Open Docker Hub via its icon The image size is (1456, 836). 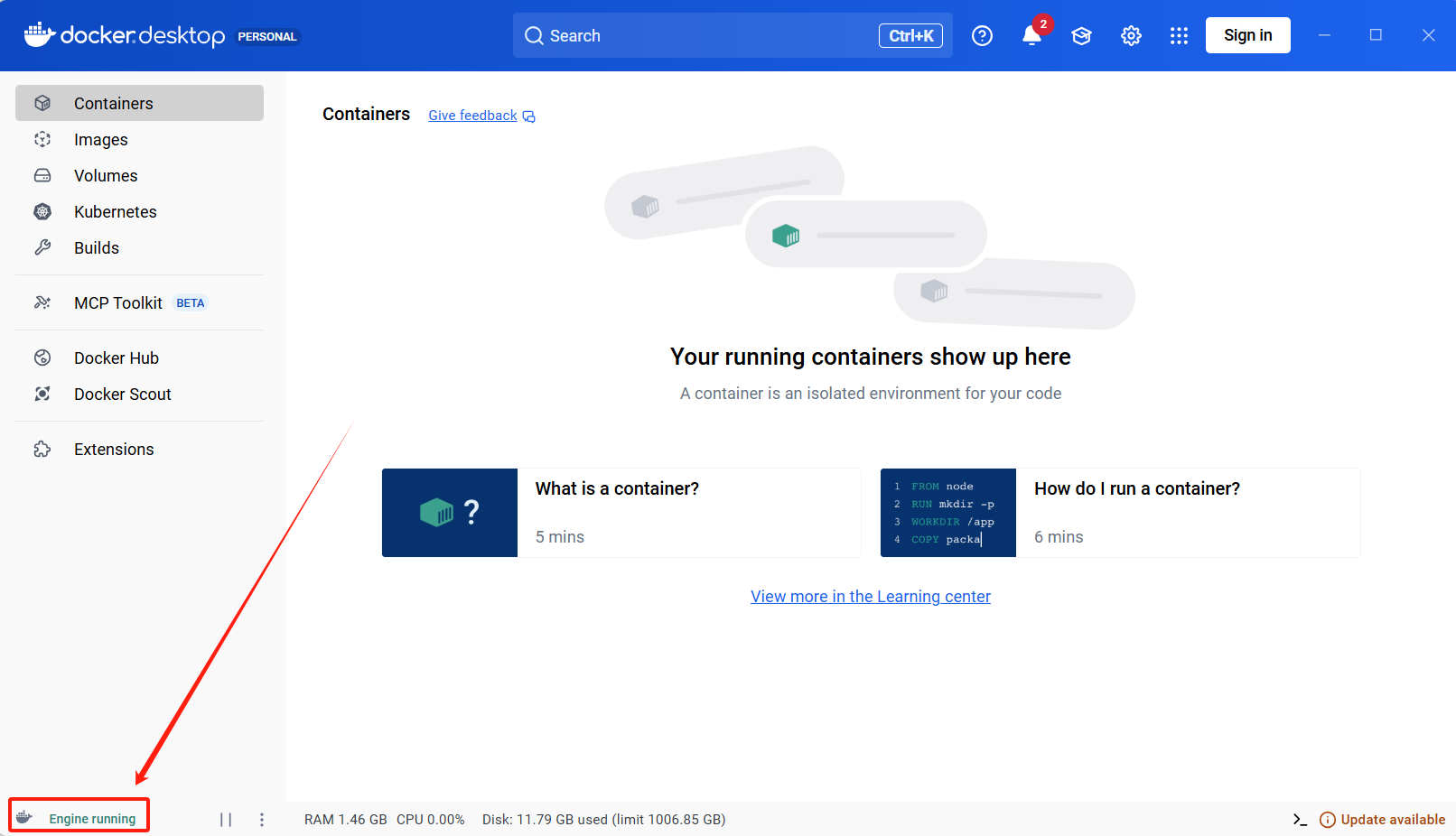click(42, 358)
